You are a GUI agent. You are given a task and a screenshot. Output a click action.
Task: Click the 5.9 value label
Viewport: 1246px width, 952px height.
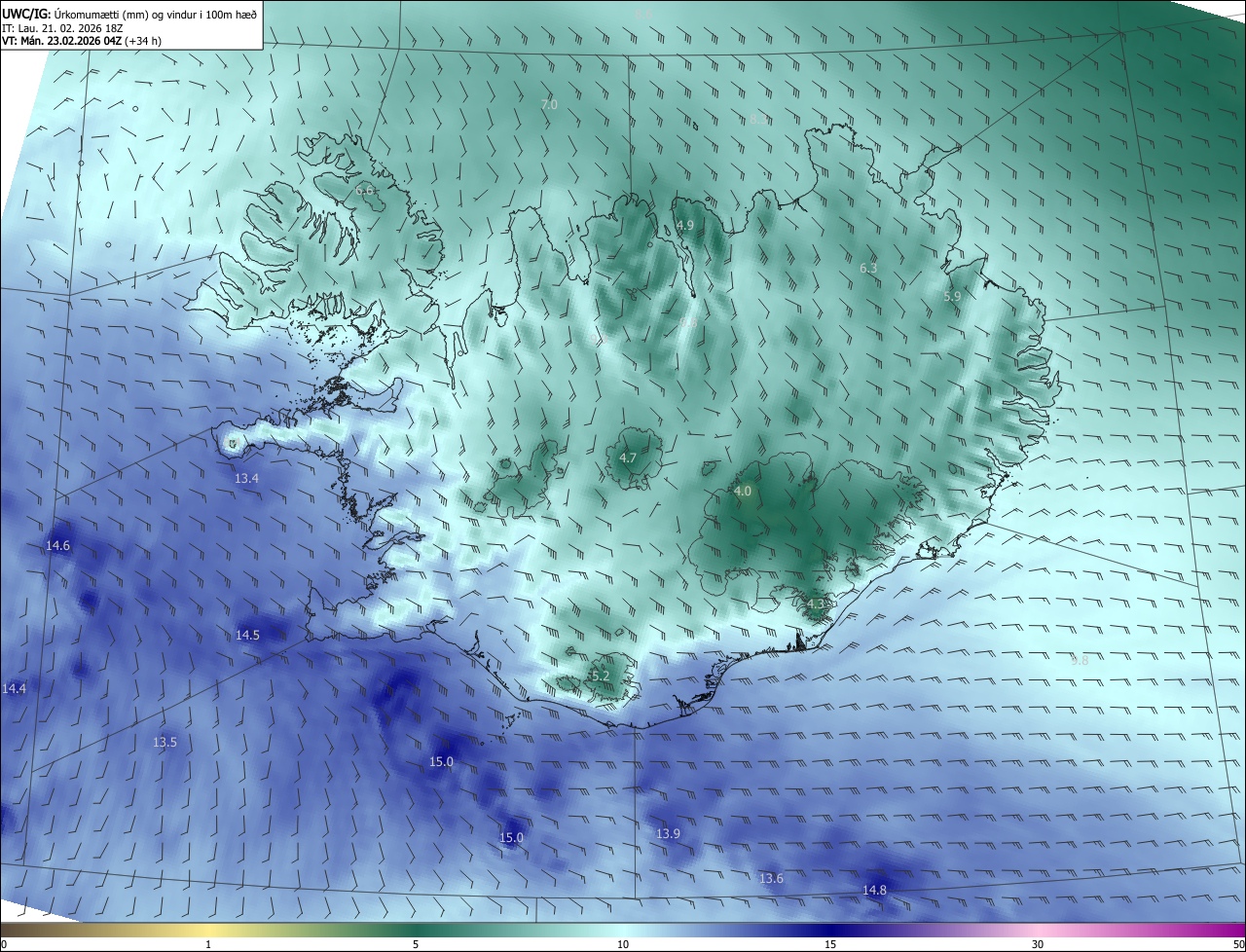(x=952, y=296)
